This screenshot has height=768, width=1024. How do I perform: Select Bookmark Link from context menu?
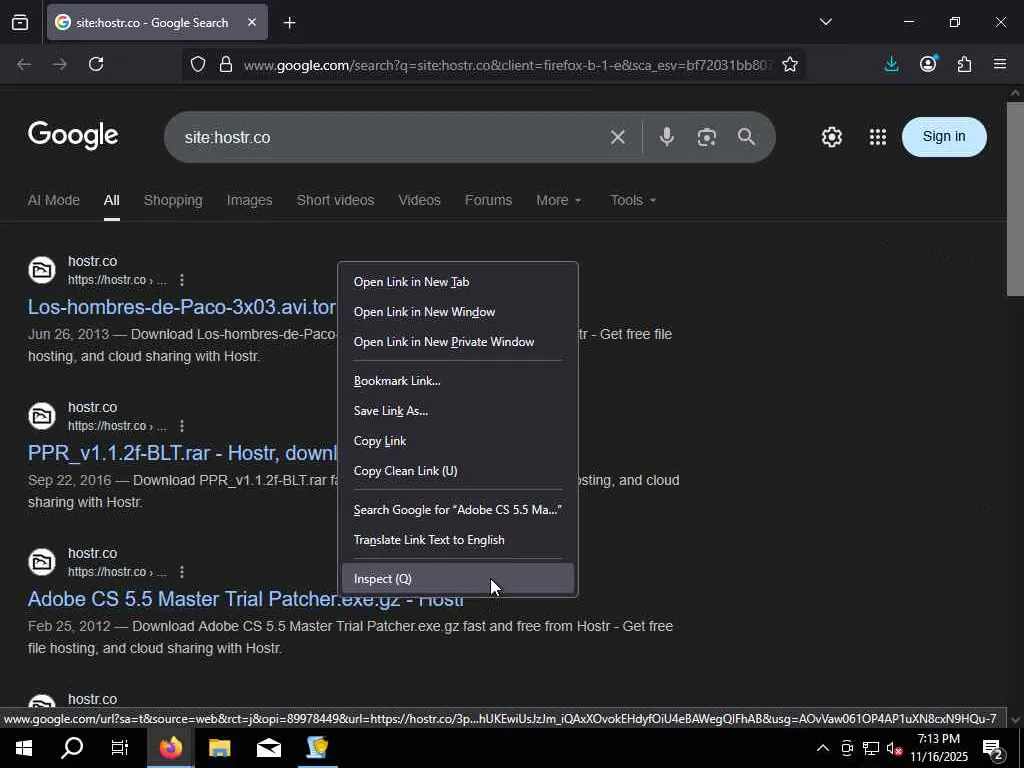tap(458, 381)
